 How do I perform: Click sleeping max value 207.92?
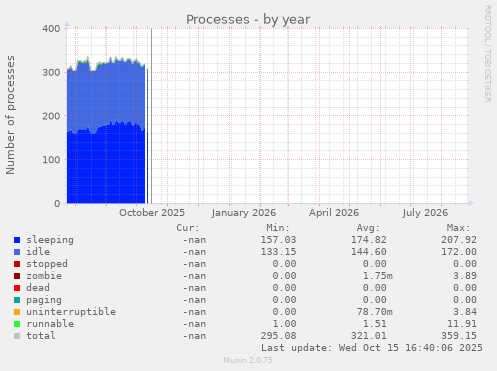(x=459, y=240)
